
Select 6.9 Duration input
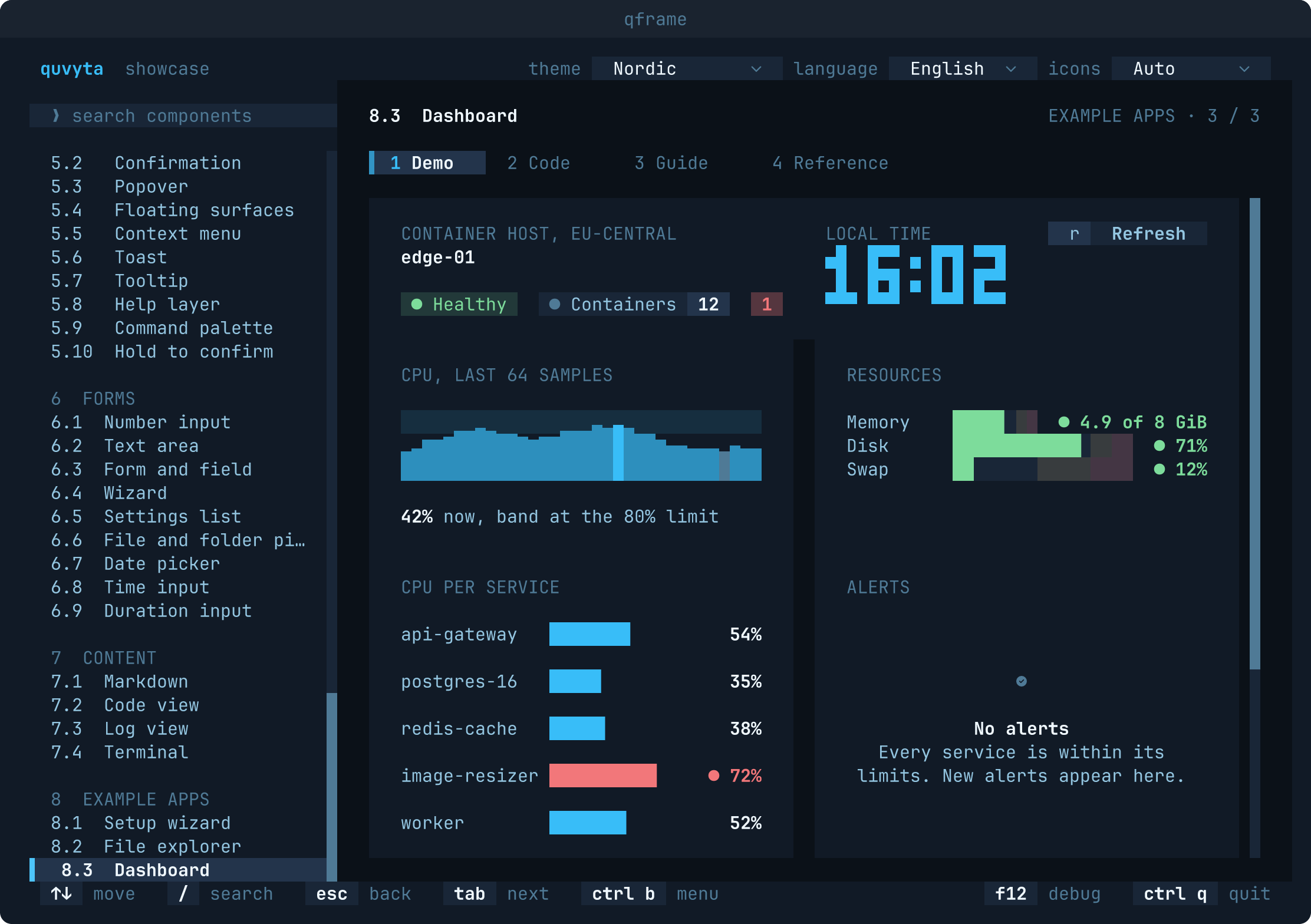coord(178,610)
